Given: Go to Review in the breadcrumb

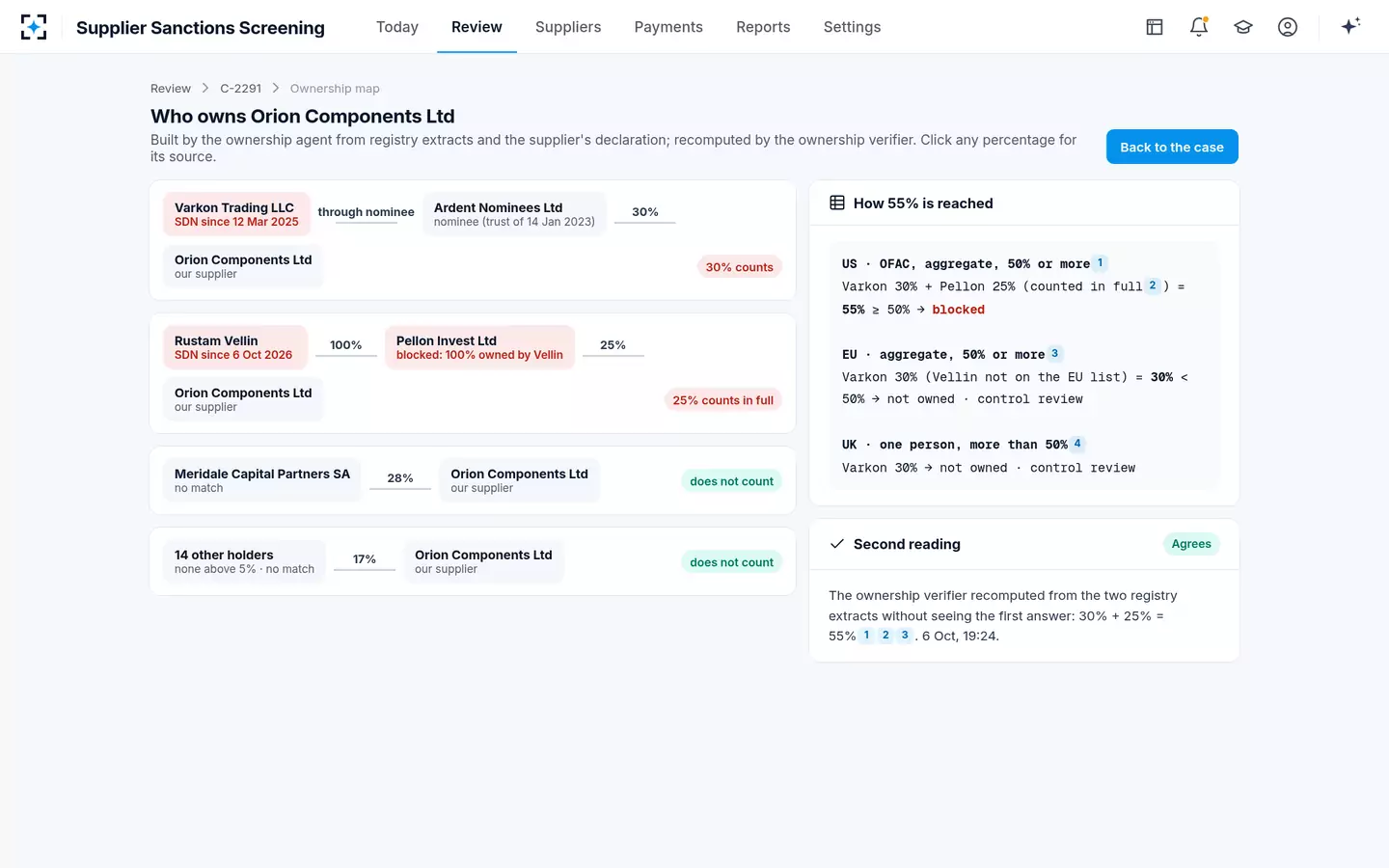Looking at the screenshot, I should [171, 89].
